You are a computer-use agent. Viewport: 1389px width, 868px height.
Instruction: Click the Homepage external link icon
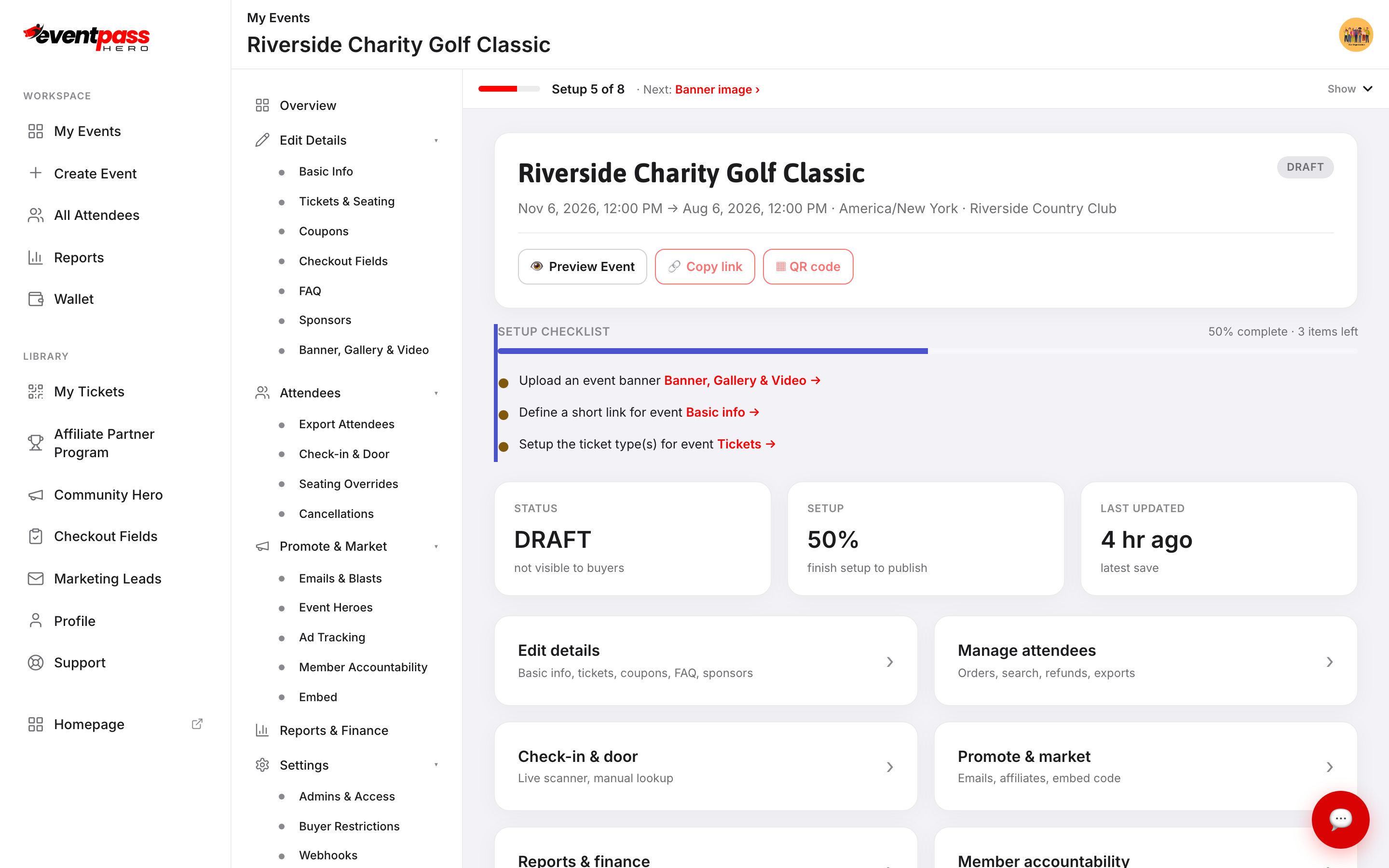[x=197, y=724]
